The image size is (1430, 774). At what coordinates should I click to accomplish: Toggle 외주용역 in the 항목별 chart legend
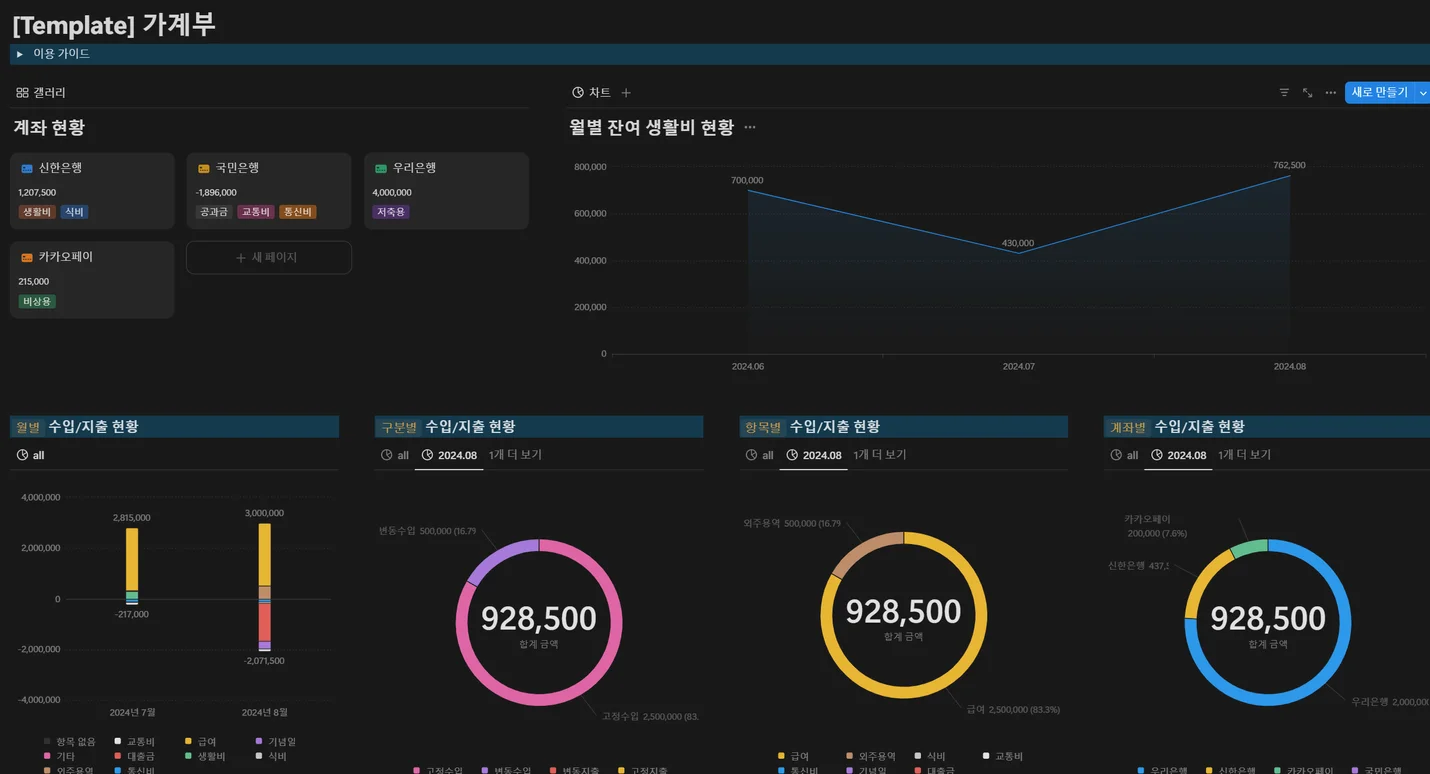click(x=870, y=756)
